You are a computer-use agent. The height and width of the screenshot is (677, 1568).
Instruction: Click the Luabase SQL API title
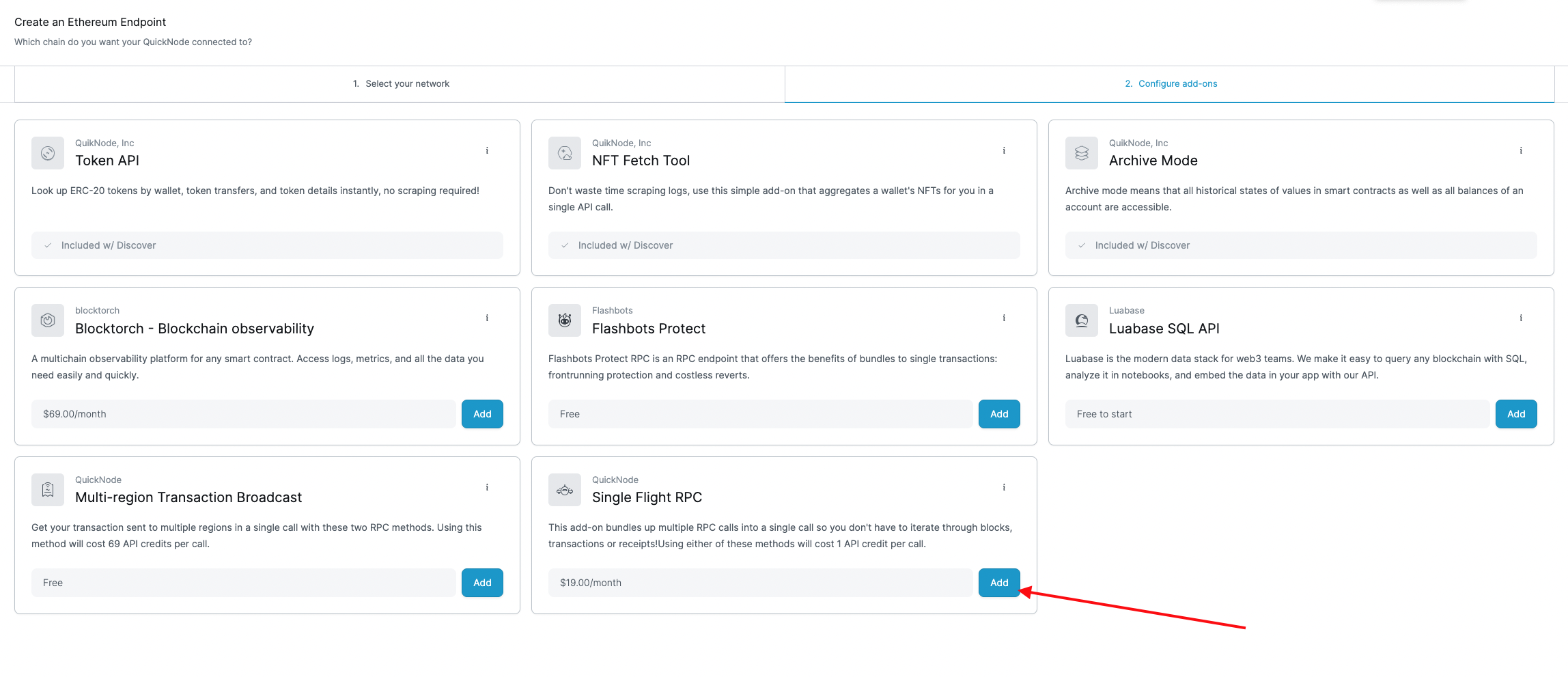click(1164, 329)
